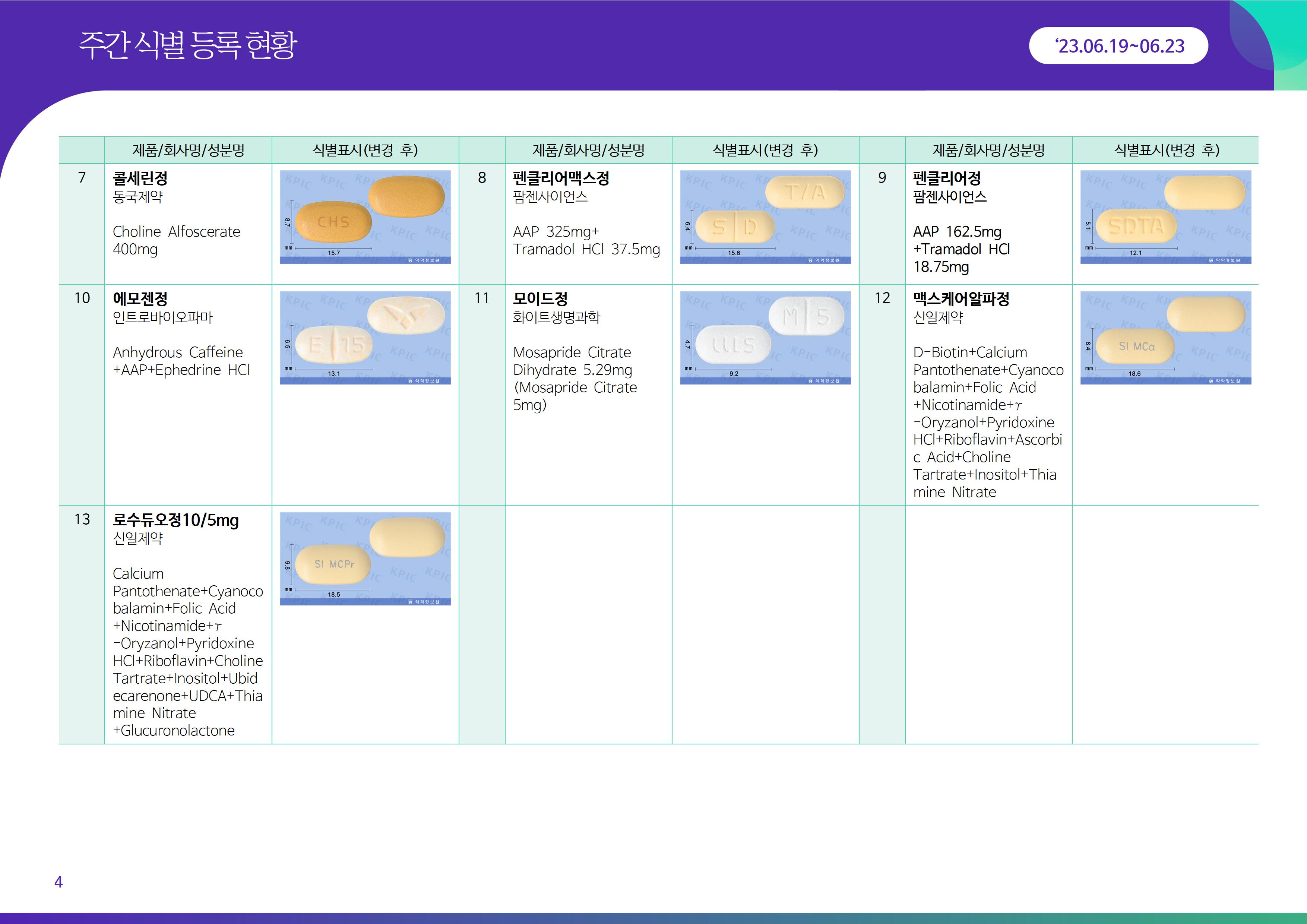
Task: Click the 펜클리어정 SDTA pill image
Action: [1165, 217]
